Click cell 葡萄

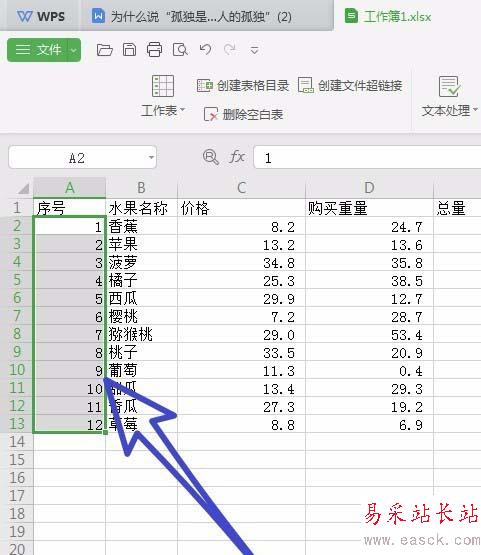click(x=141, y=370)
